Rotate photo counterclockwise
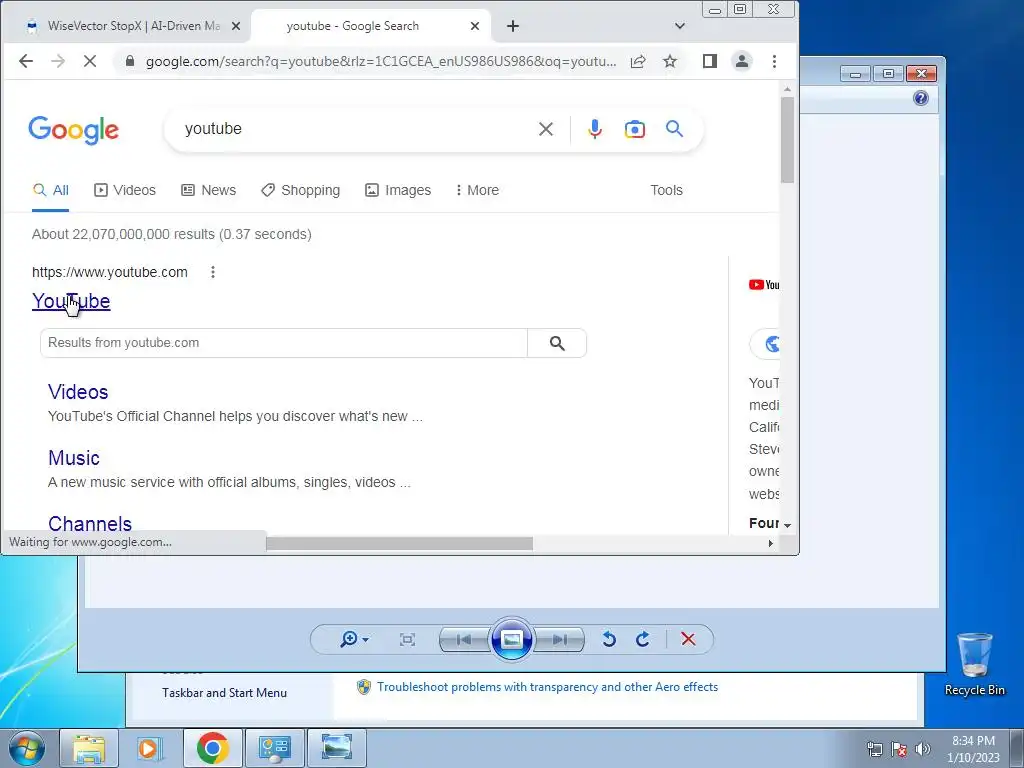1024x768 pixels. [x=609, y=639]
